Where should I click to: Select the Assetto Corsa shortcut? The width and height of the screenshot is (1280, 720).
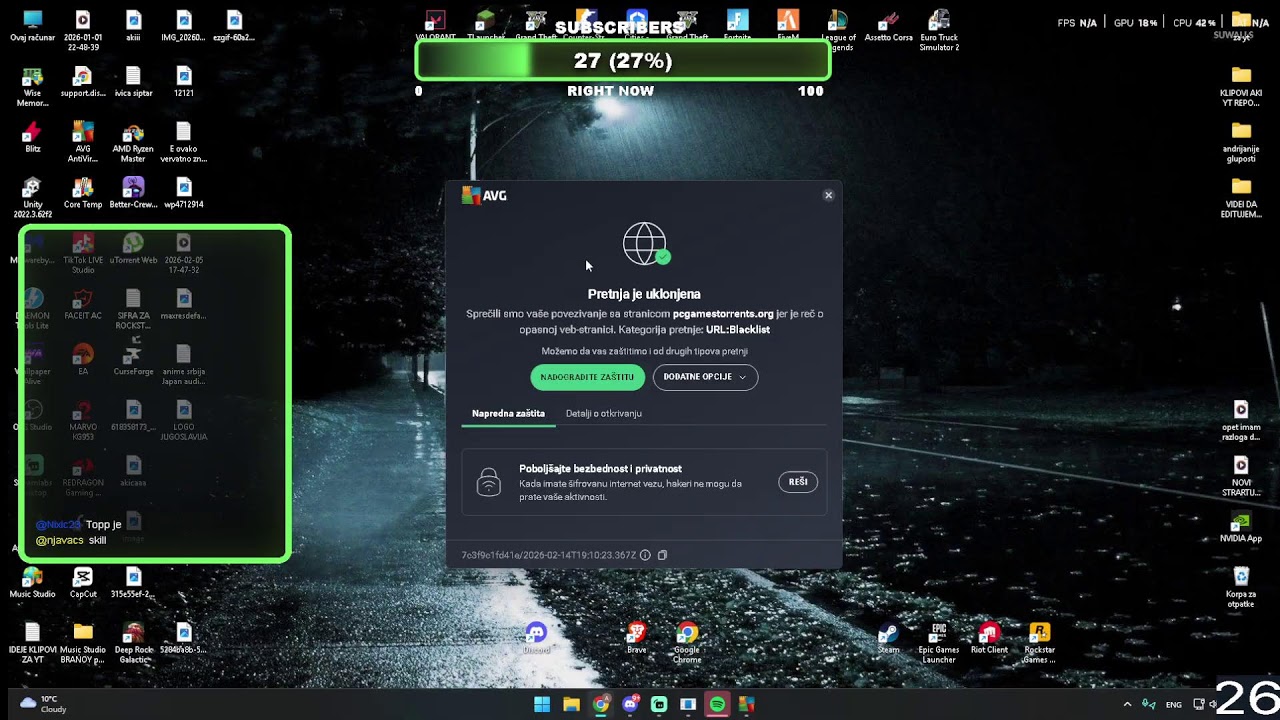point(888,26)
